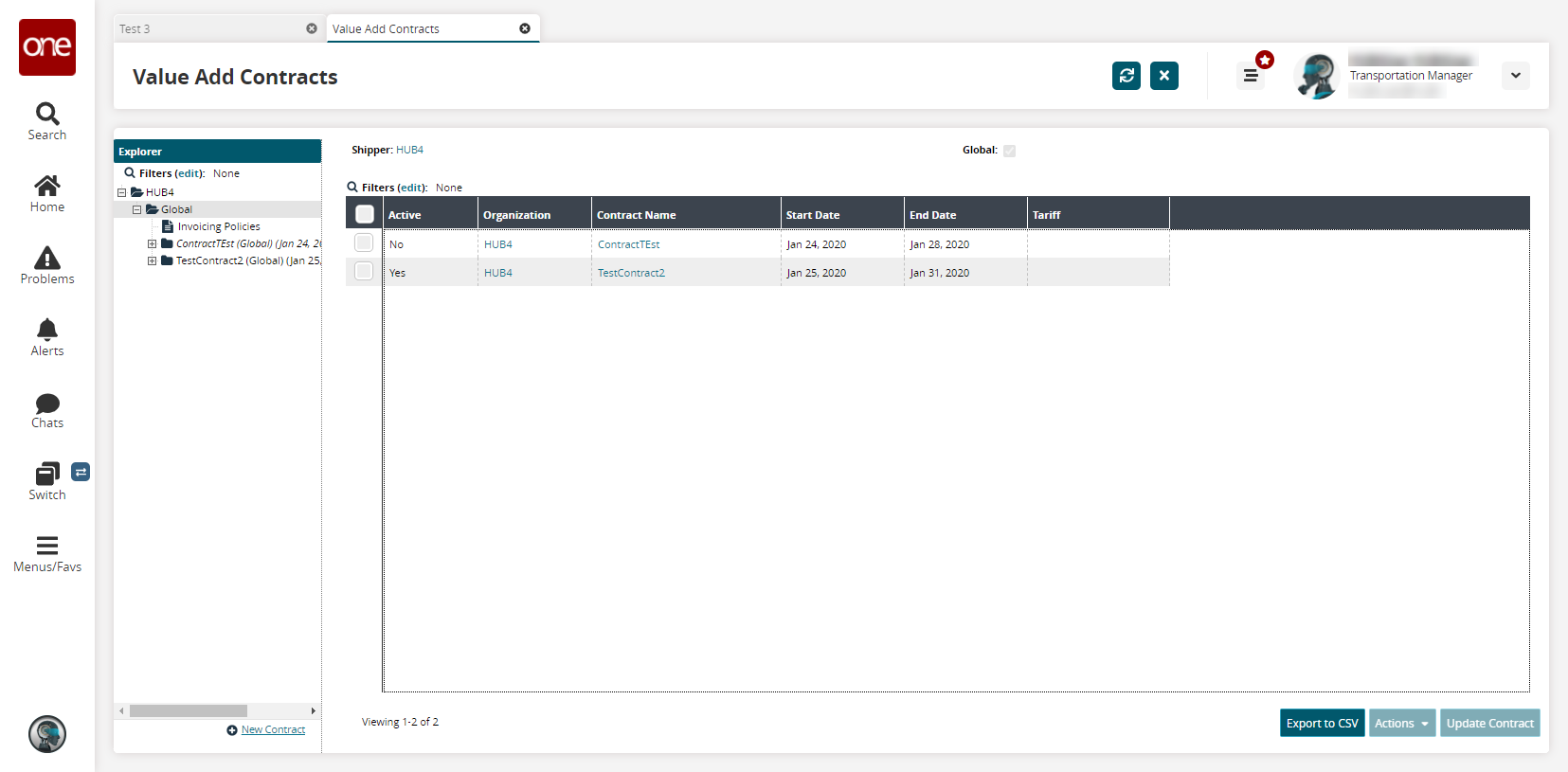Switch to the Test 3 tab
Image resolution: width=1568 pixels, height=772 pixels.
pyautogui.click(x=208, y=29)
